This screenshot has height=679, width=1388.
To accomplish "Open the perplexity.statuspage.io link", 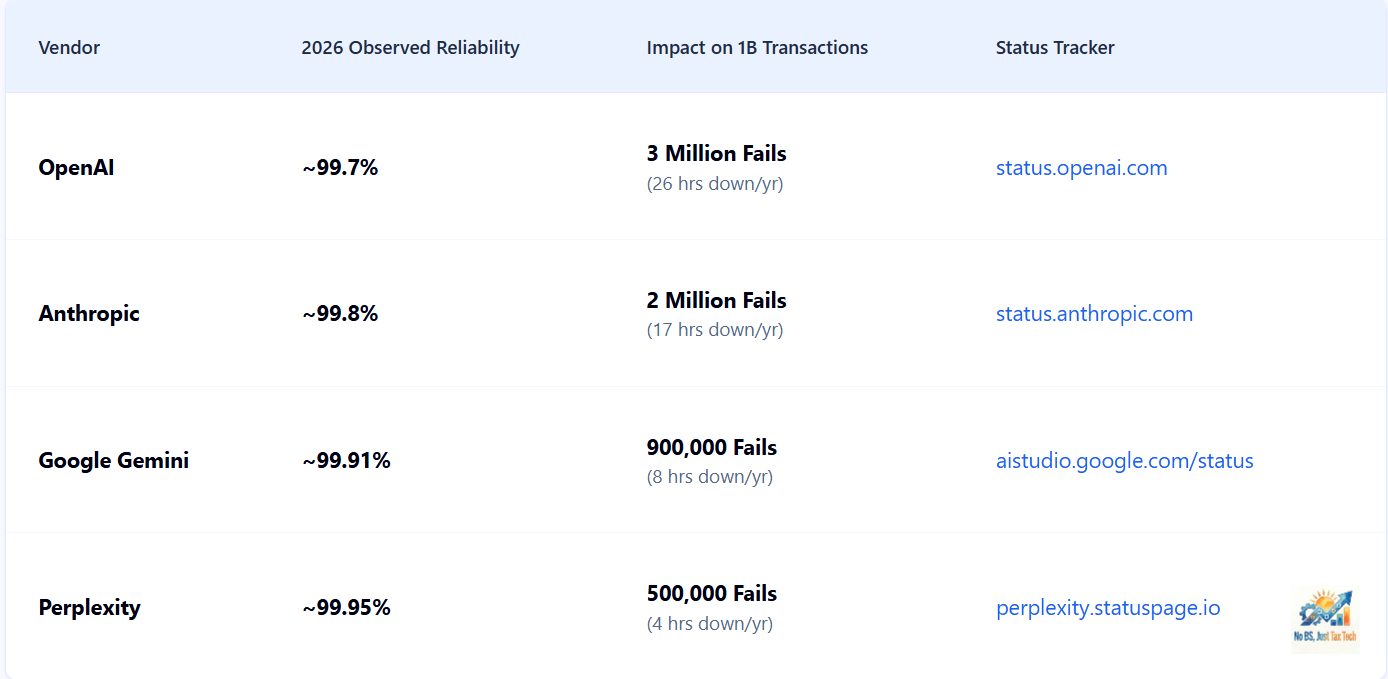I will 1108,608.
